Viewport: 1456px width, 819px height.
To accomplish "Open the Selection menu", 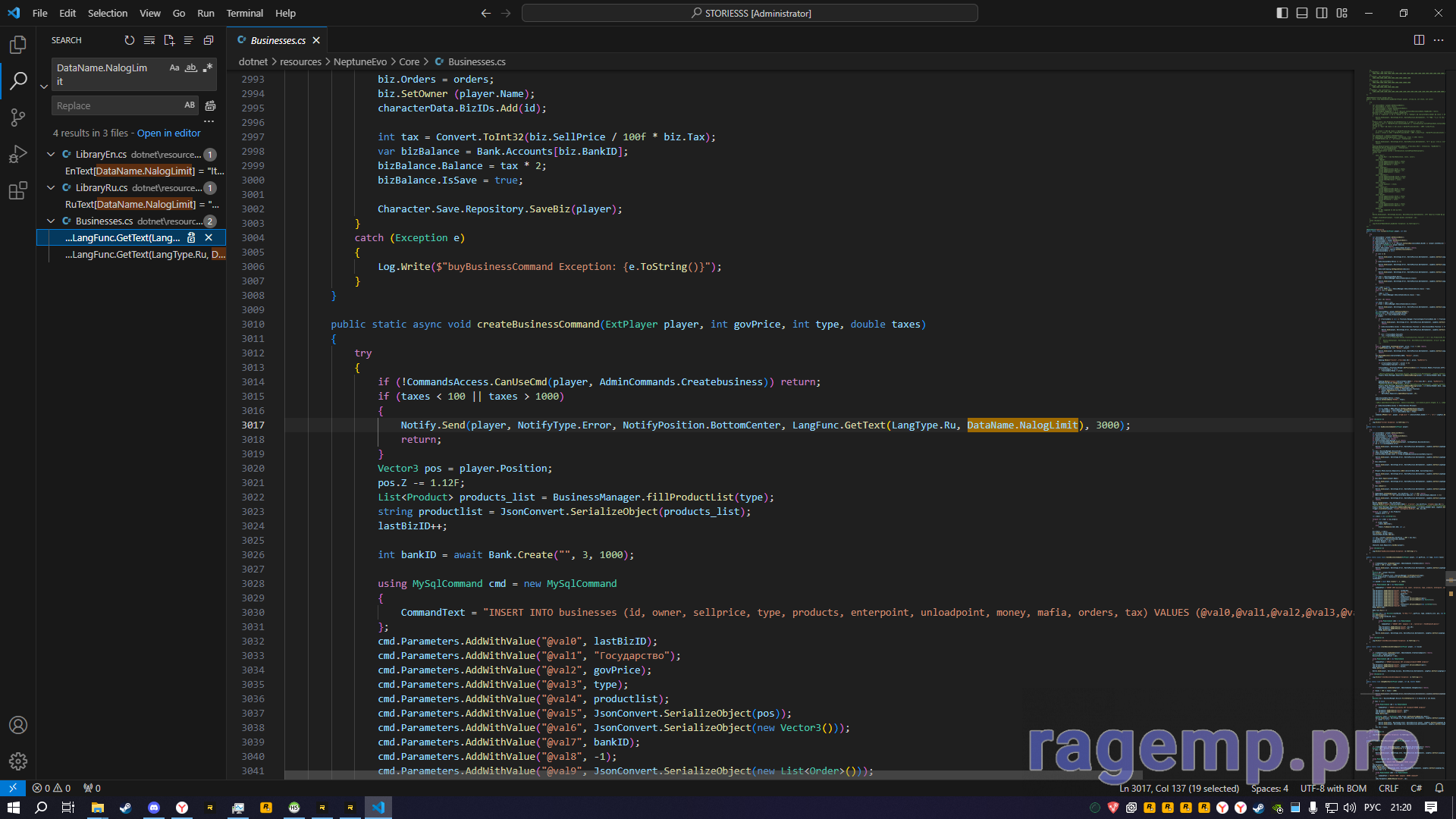I will [108, 13].
